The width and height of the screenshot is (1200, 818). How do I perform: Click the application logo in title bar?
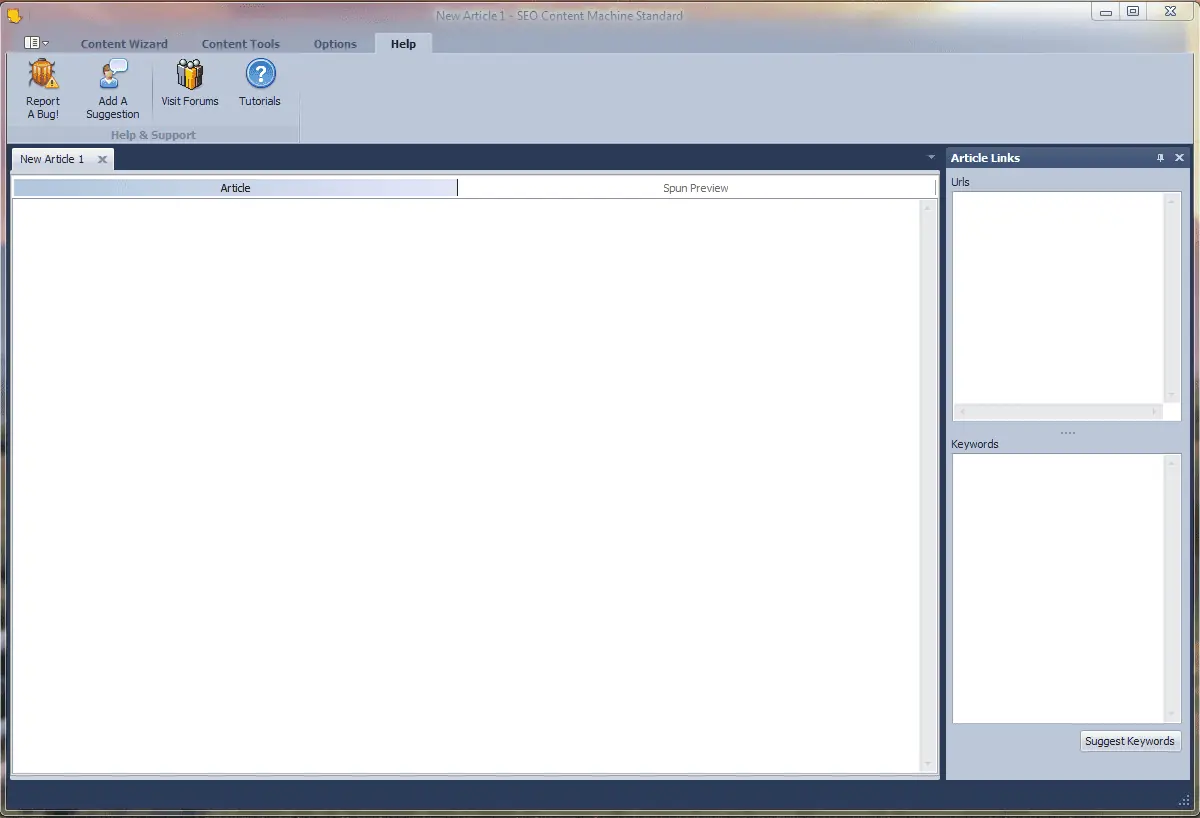click(14, 15)
